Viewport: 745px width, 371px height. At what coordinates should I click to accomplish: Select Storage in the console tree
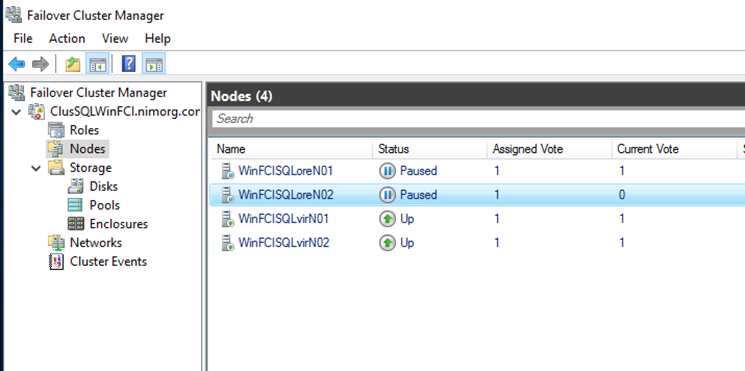click(91, 168)
